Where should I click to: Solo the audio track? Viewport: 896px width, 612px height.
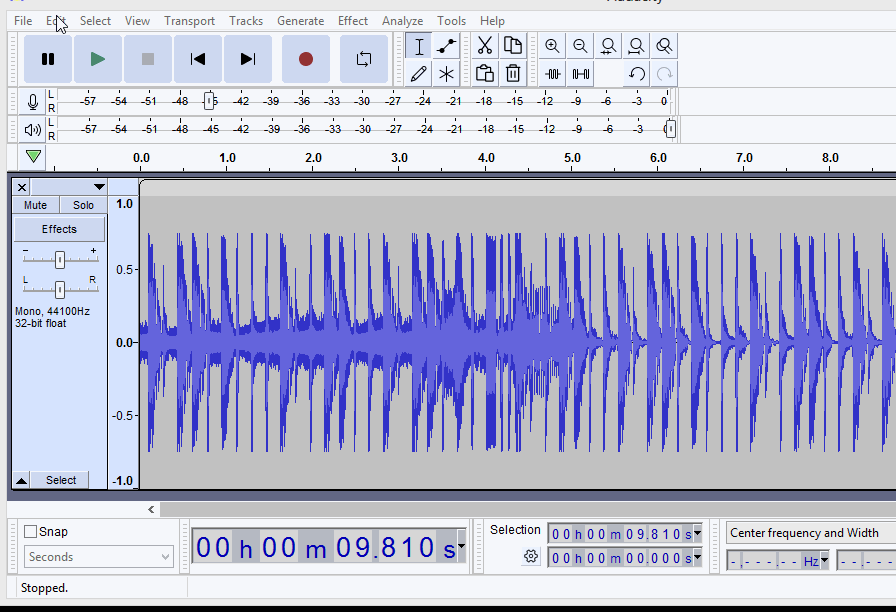point(83,205)
